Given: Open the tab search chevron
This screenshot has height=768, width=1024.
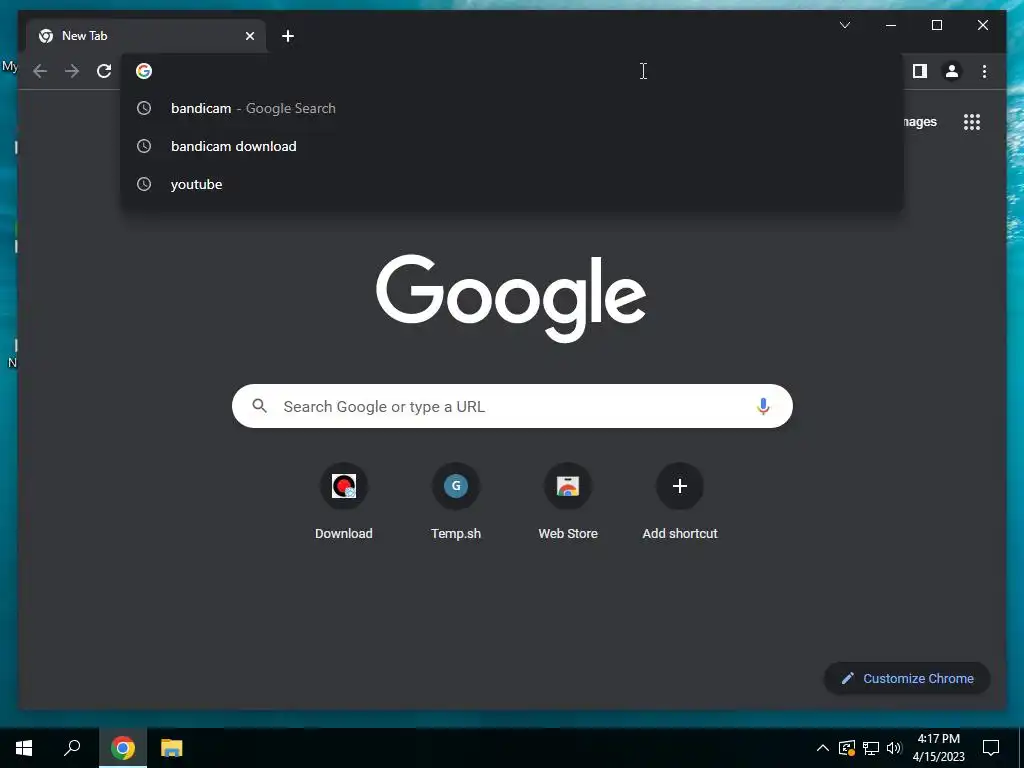Looking at the screenshot, I should 844,25.
